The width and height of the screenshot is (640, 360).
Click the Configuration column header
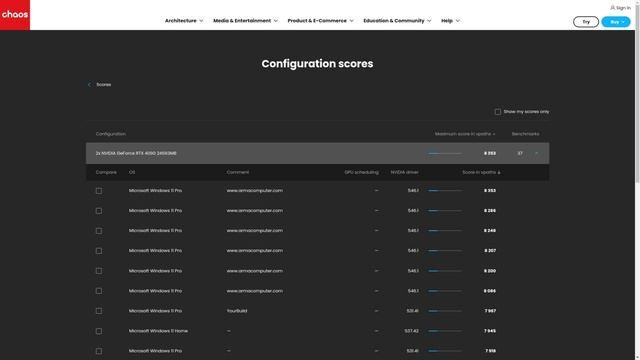pyautogui.click(x=111, y=134)
